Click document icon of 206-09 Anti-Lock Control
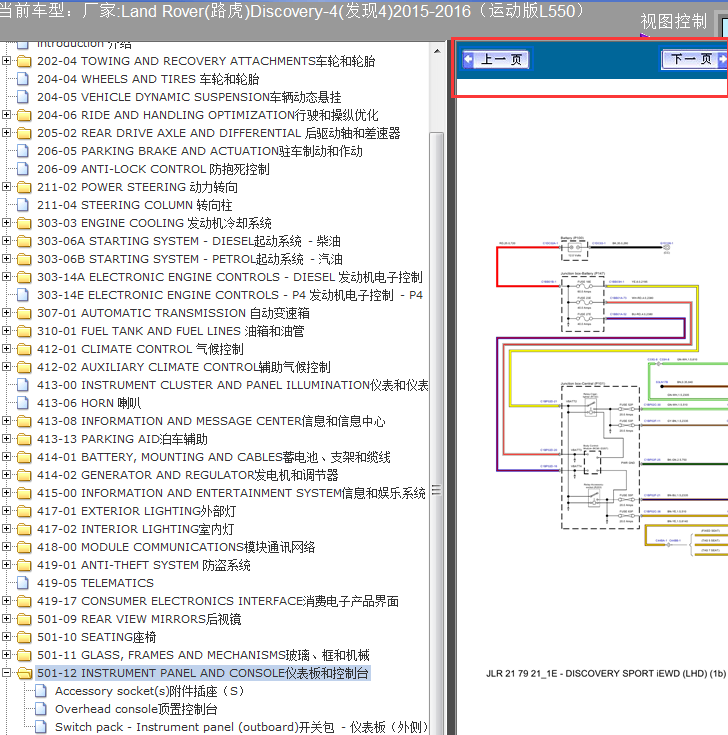728x735 pixels. click(23, 169)
